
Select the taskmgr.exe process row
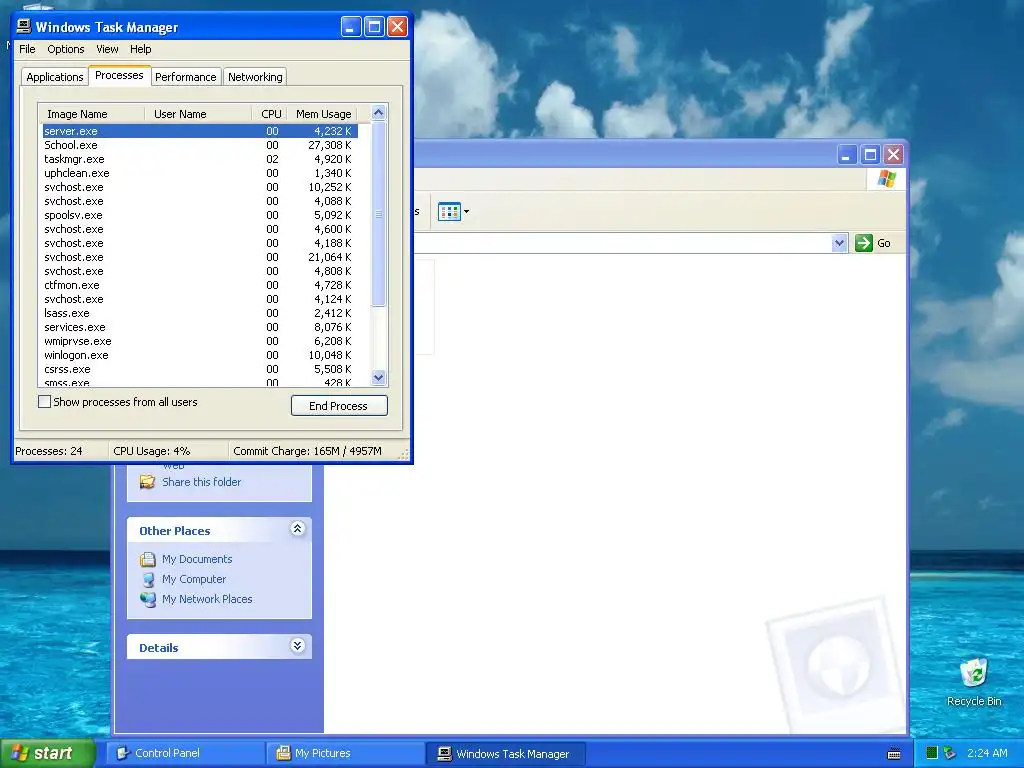tap(199, 159)
